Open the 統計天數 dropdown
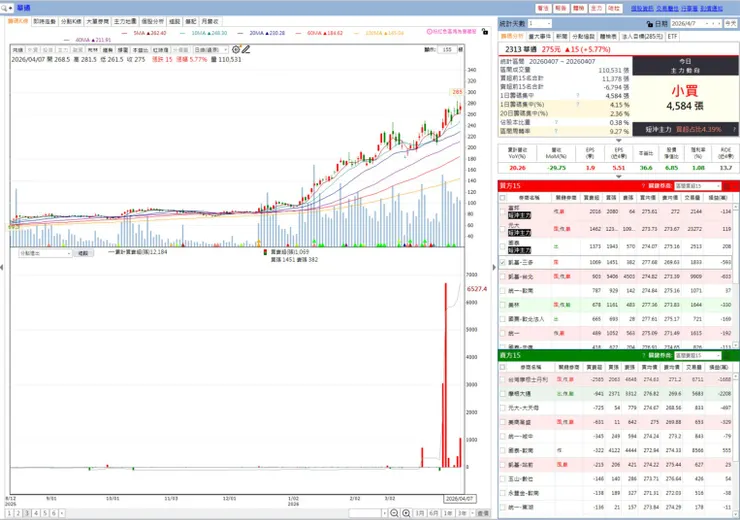Image resolution: width=740 pixels, height=520 pixels. point(540,23)
